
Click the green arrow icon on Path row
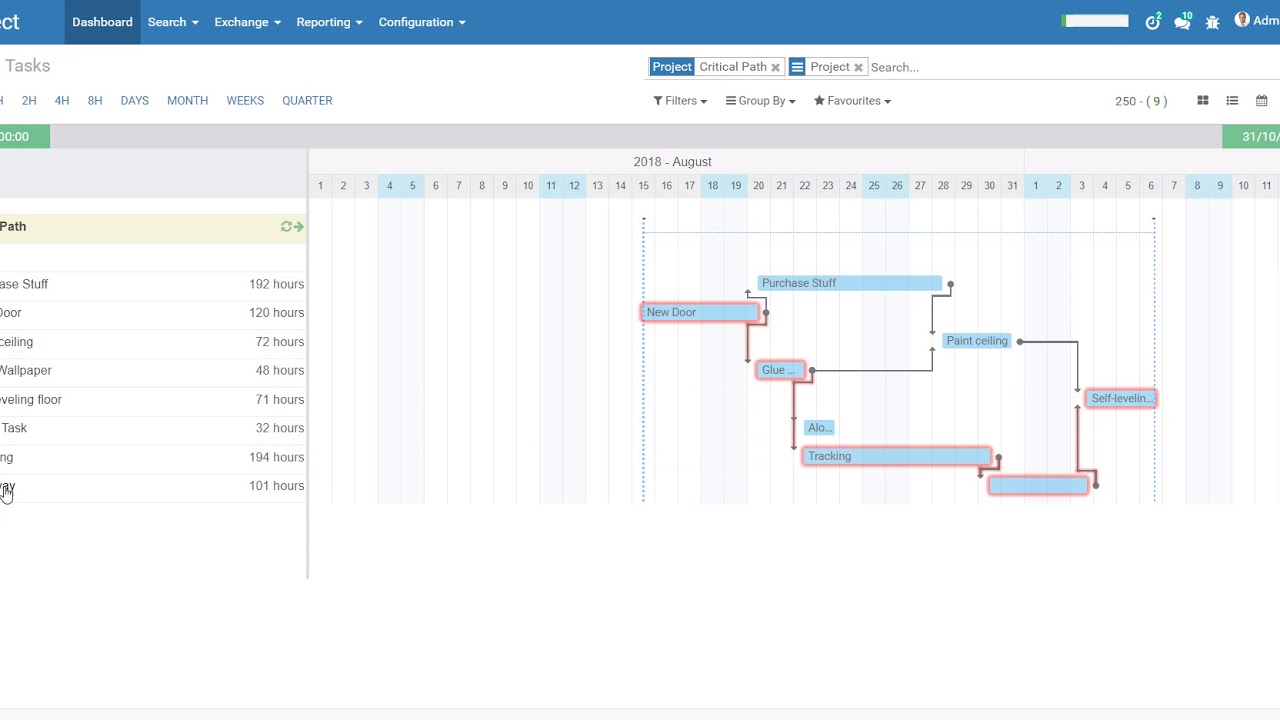[299, 227]
